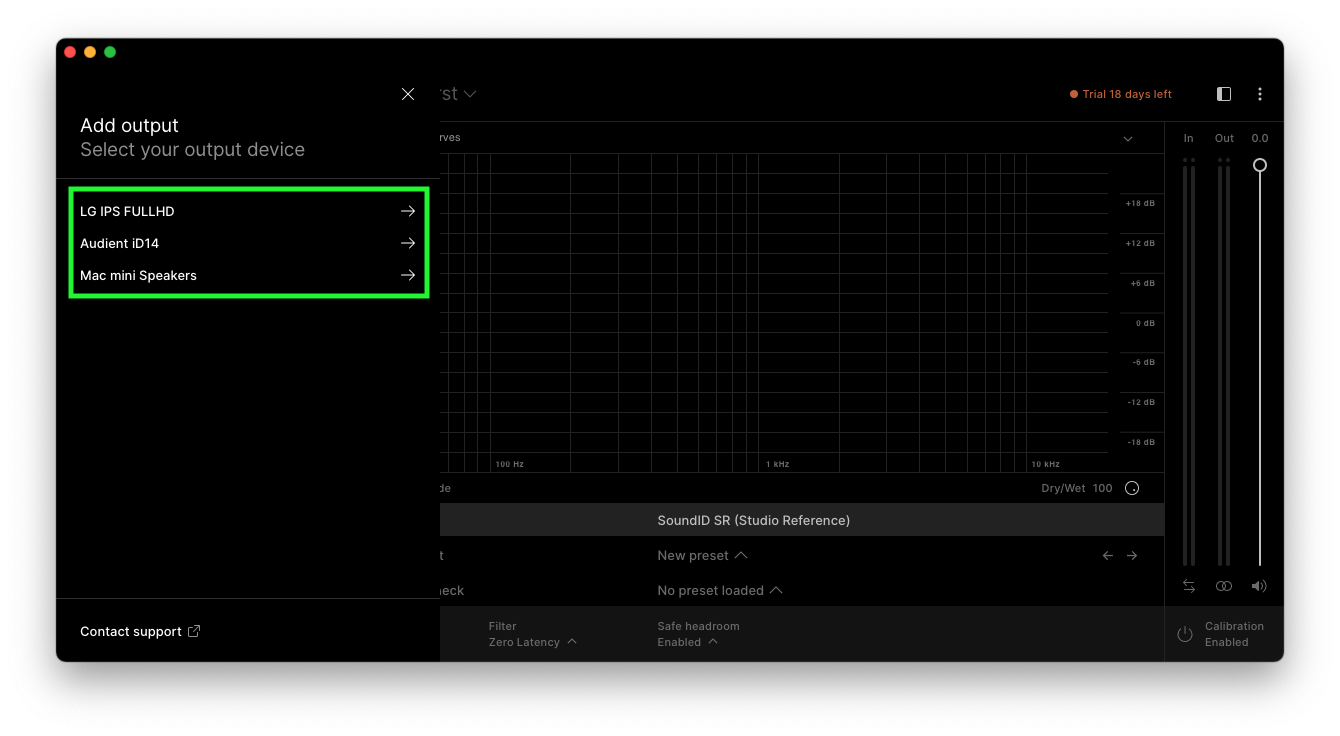Expand the output preset dropdown chevron at top
Image resolution: width=1340 pixels, height=736 pixels.
470,94
